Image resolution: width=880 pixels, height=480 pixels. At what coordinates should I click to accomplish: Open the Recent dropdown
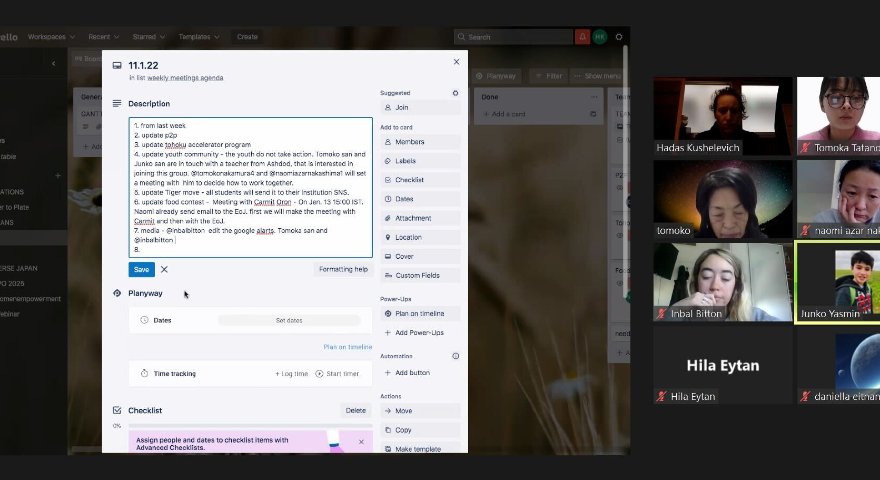(104, 37)
